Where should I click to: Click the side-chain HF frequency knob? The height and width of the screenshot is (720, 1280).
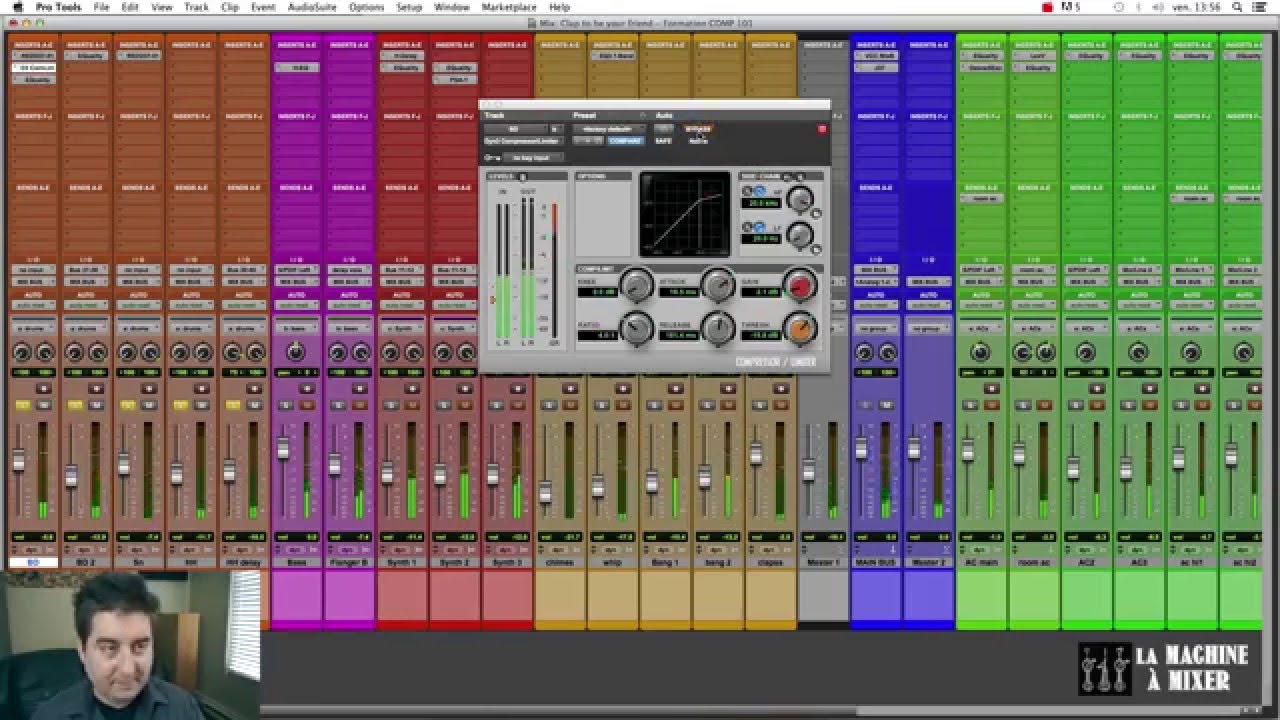800,201
